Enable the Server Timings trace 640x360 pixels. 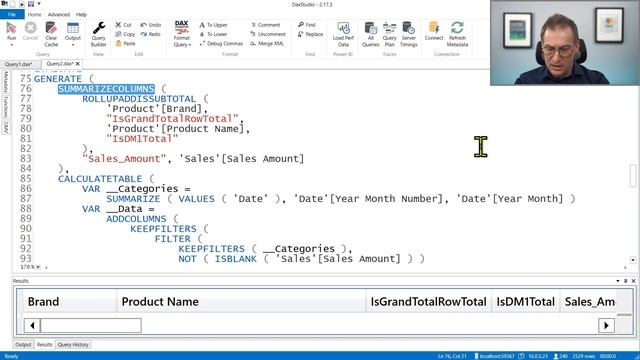point(409,34)
